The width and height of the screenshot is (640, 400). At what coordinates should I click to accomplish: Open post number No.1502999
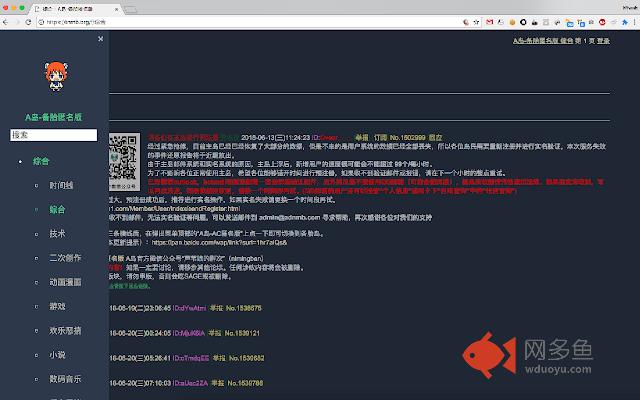point(407,138)
